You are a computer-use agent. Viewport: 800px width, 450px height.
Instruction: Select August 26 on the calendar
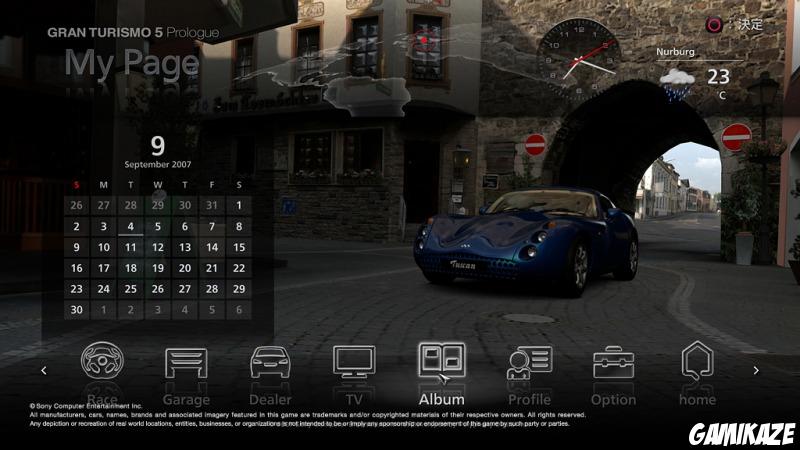pos(77,206)
